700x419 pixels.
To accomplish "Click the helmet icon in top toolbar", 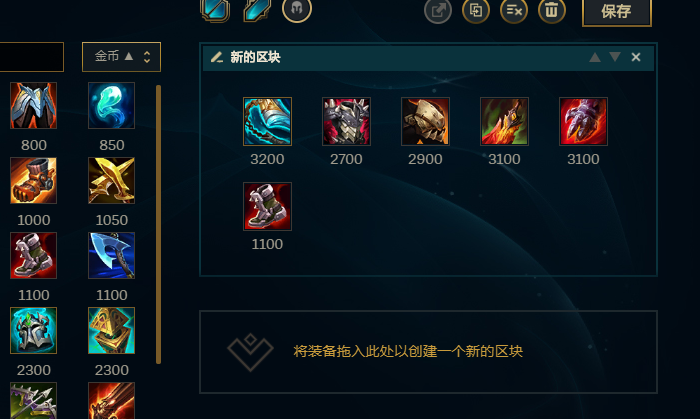I will (297, 9).
